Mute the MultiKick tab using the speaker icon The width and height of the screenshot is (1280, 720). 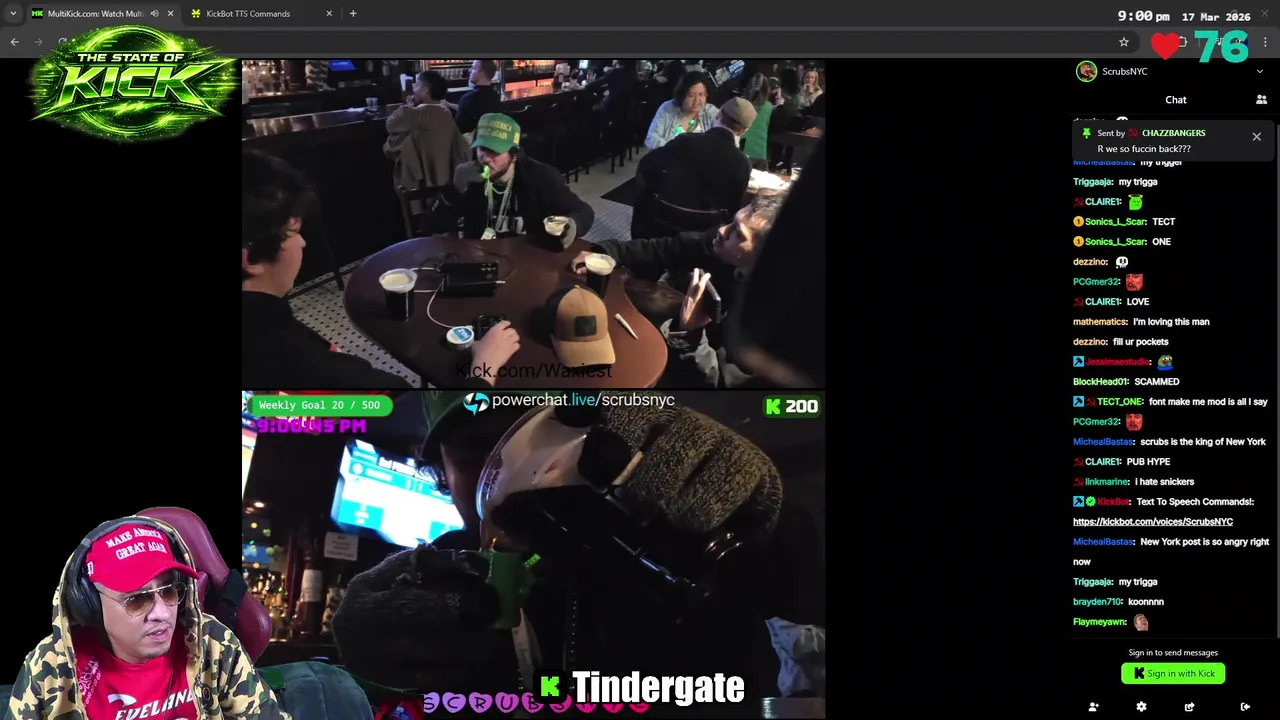tap(154, 14)
